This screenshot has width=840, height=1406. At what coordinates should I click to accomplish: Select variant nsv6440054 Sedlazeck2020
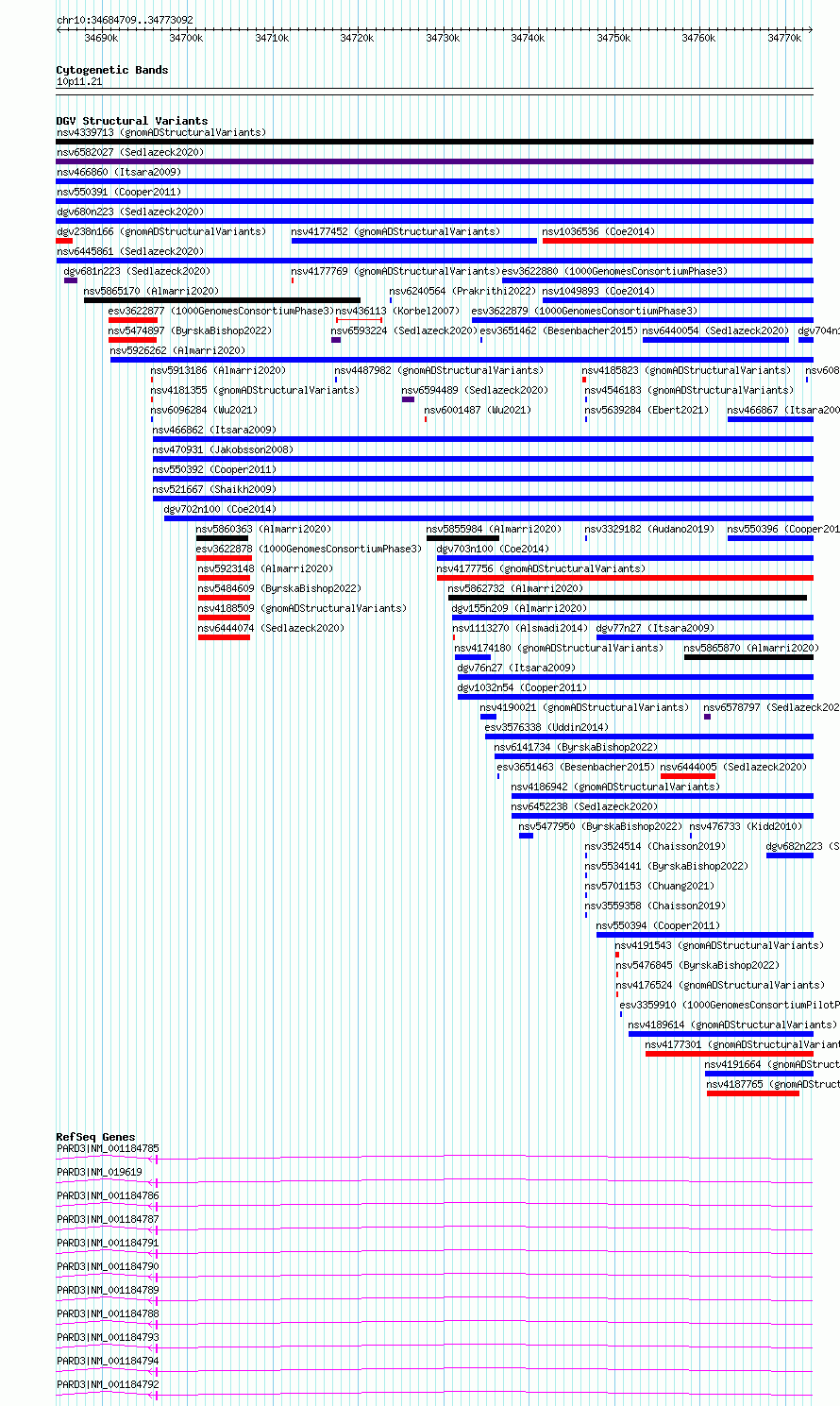715,330
